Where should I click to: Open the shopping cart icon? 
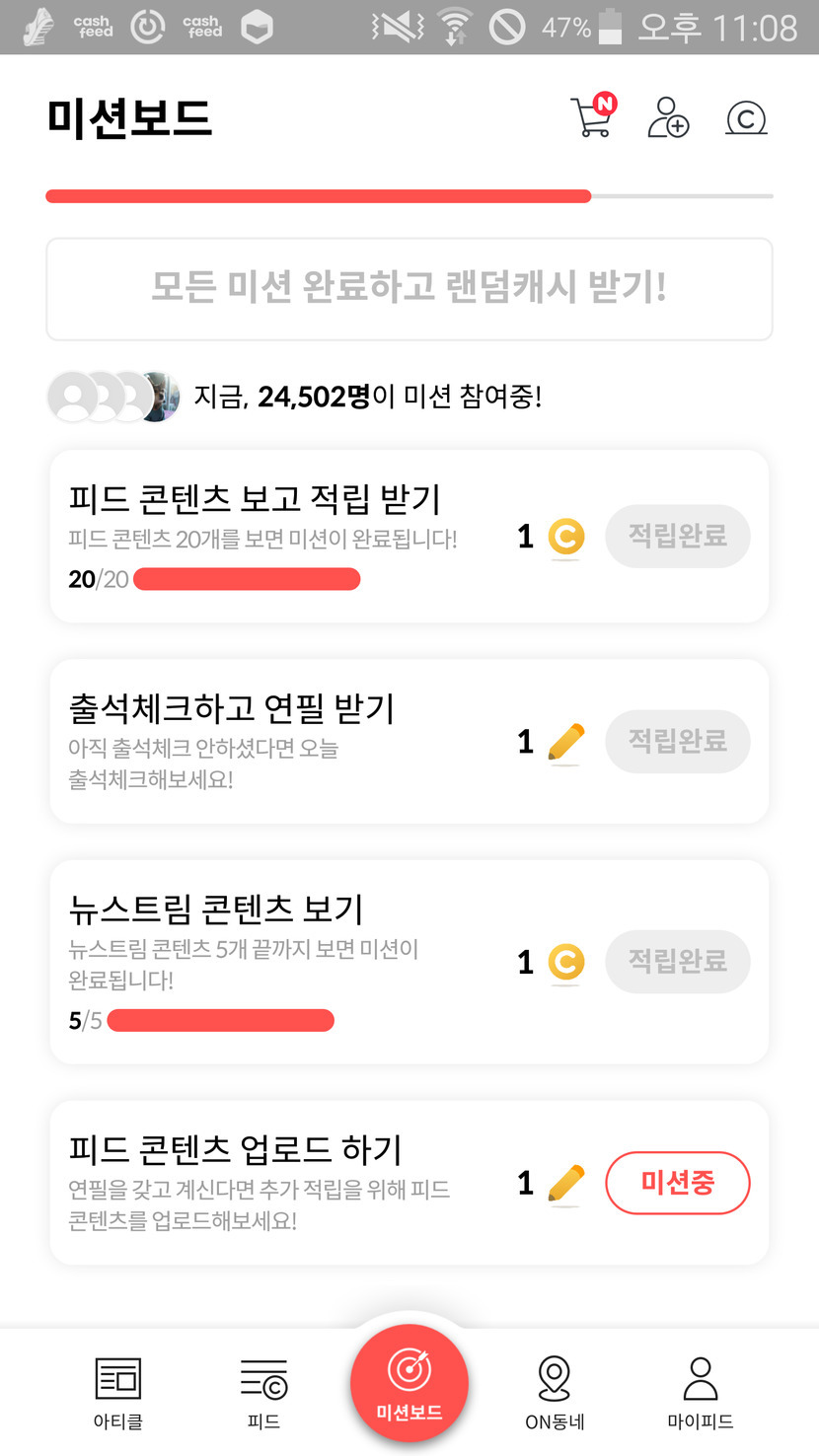[x=593, y=117]
